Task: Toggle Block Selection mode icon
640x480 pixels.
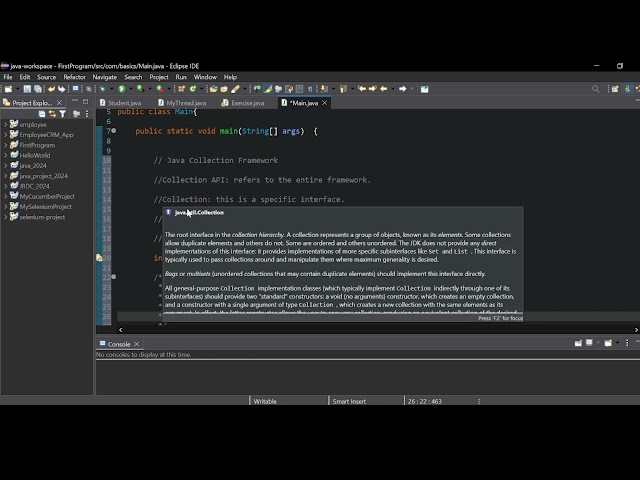Action: point(299,89)
